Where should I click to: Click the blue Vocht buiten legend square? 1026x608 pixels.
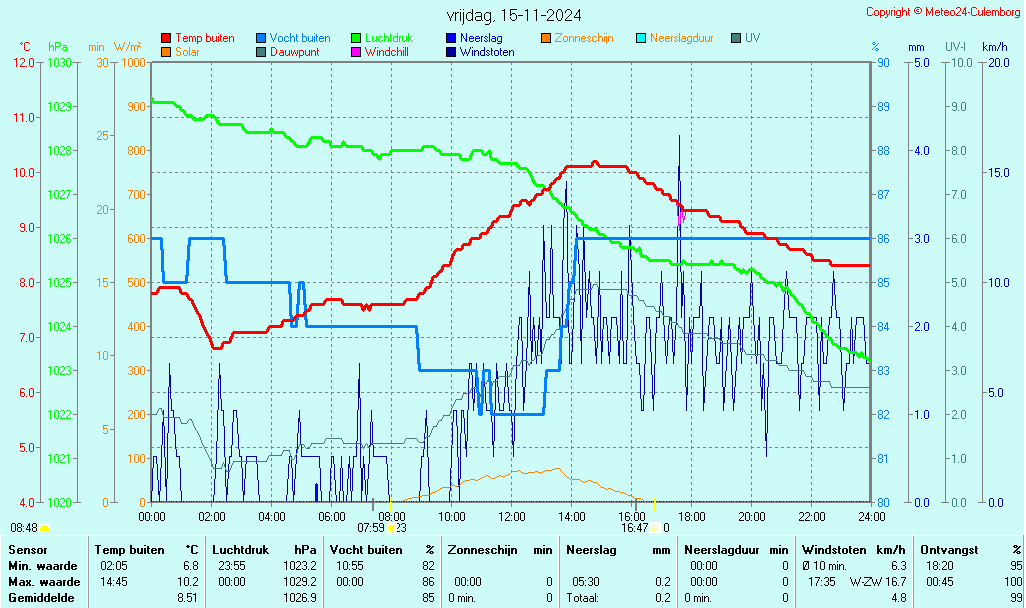tap(261, 38)
